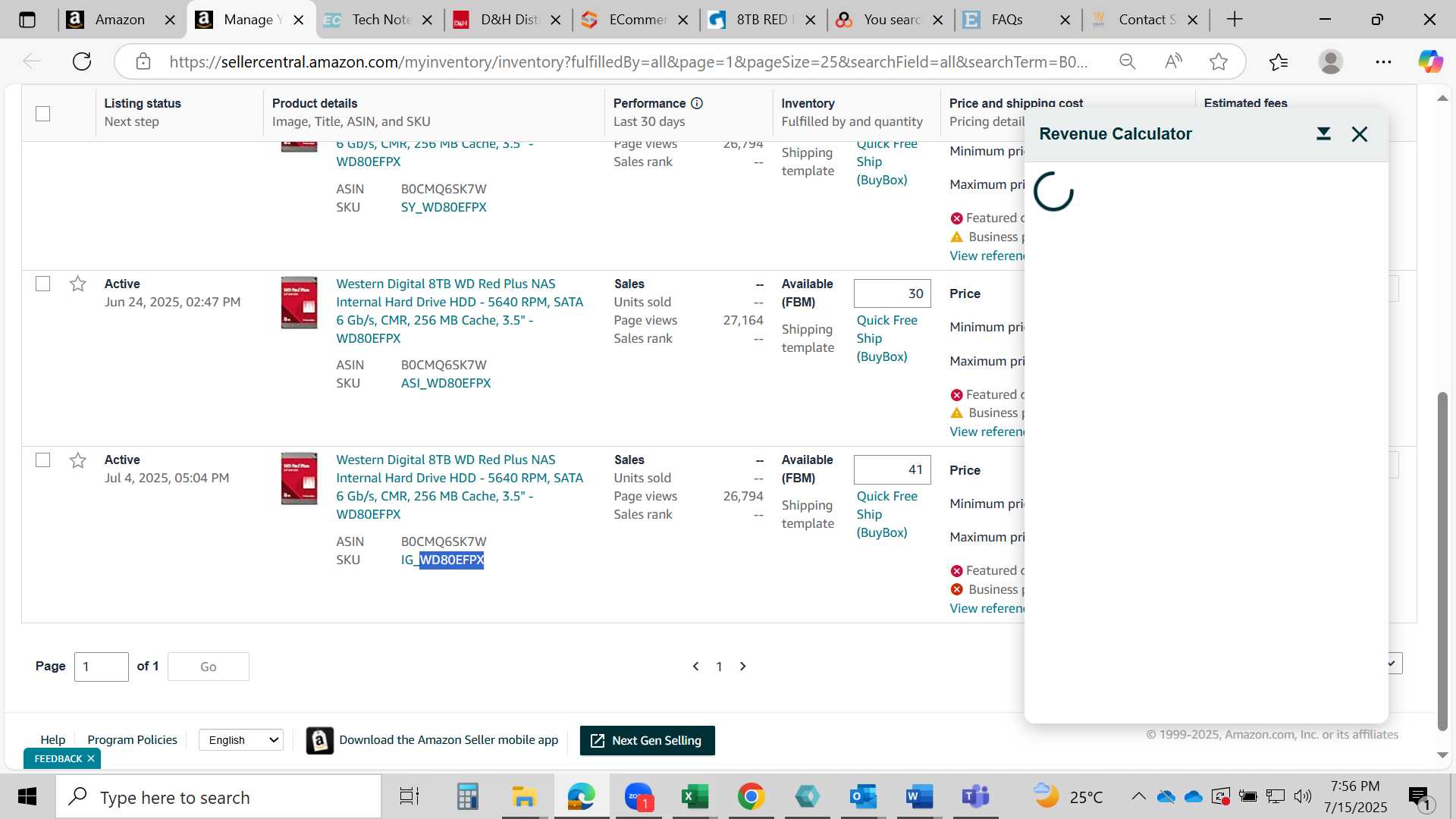Screen dimensions: 1456x819
Task: Download the Amazon Seller mobile app link
Action: point(448,740)
